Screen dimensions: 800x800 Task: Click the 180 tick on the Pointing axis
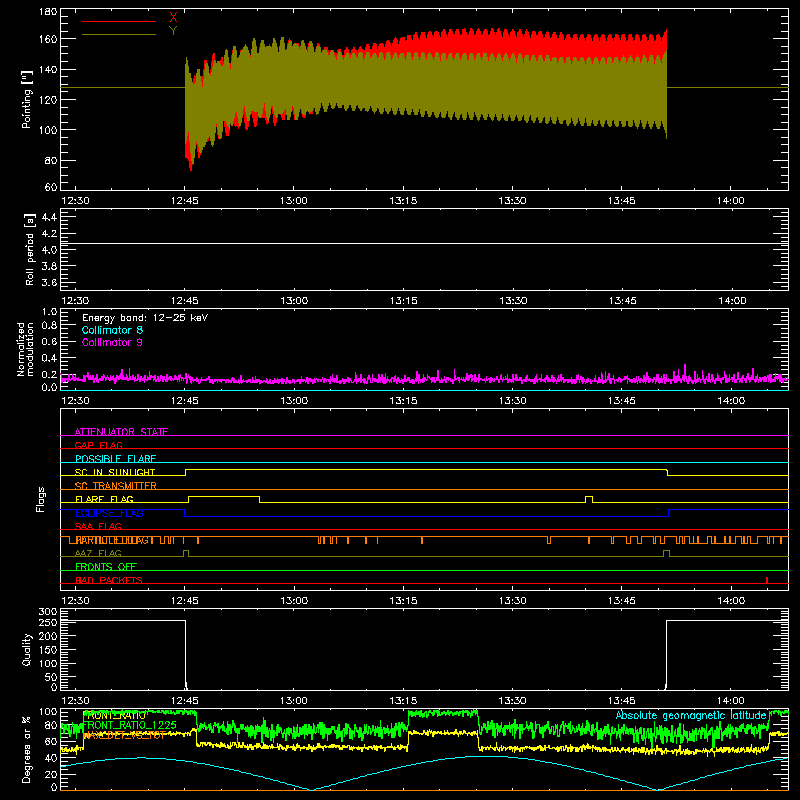point(48,12)
